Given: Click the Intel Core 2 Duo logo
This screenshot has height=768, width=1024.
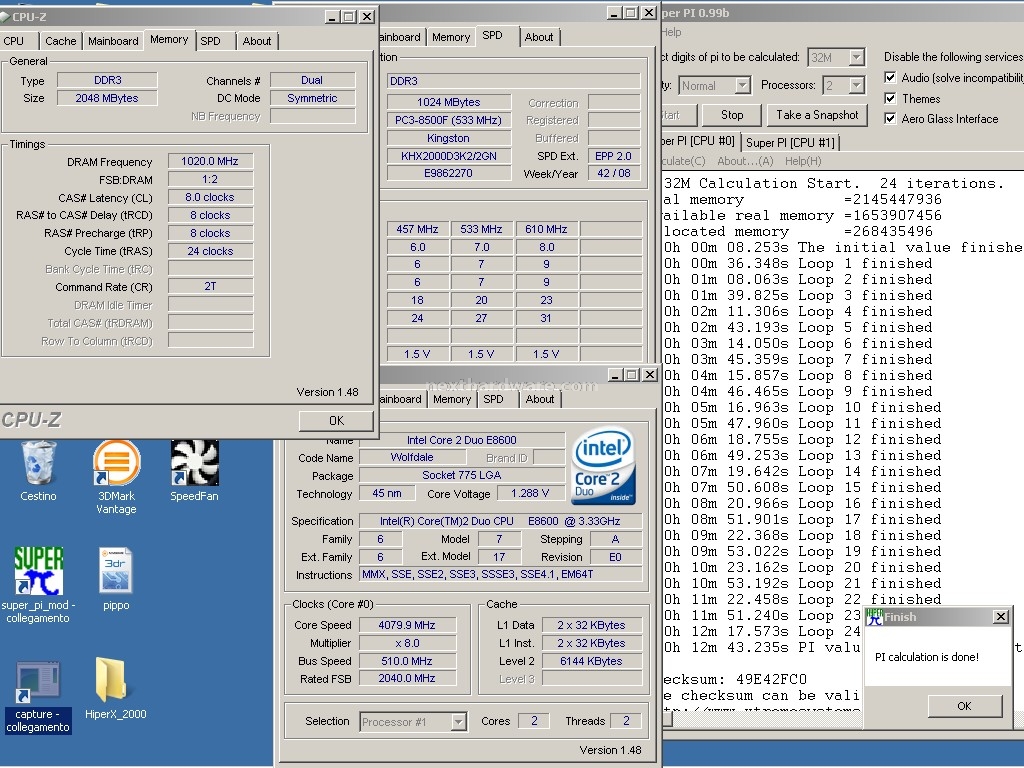Looking at the screenshot, I should (603, 467).
